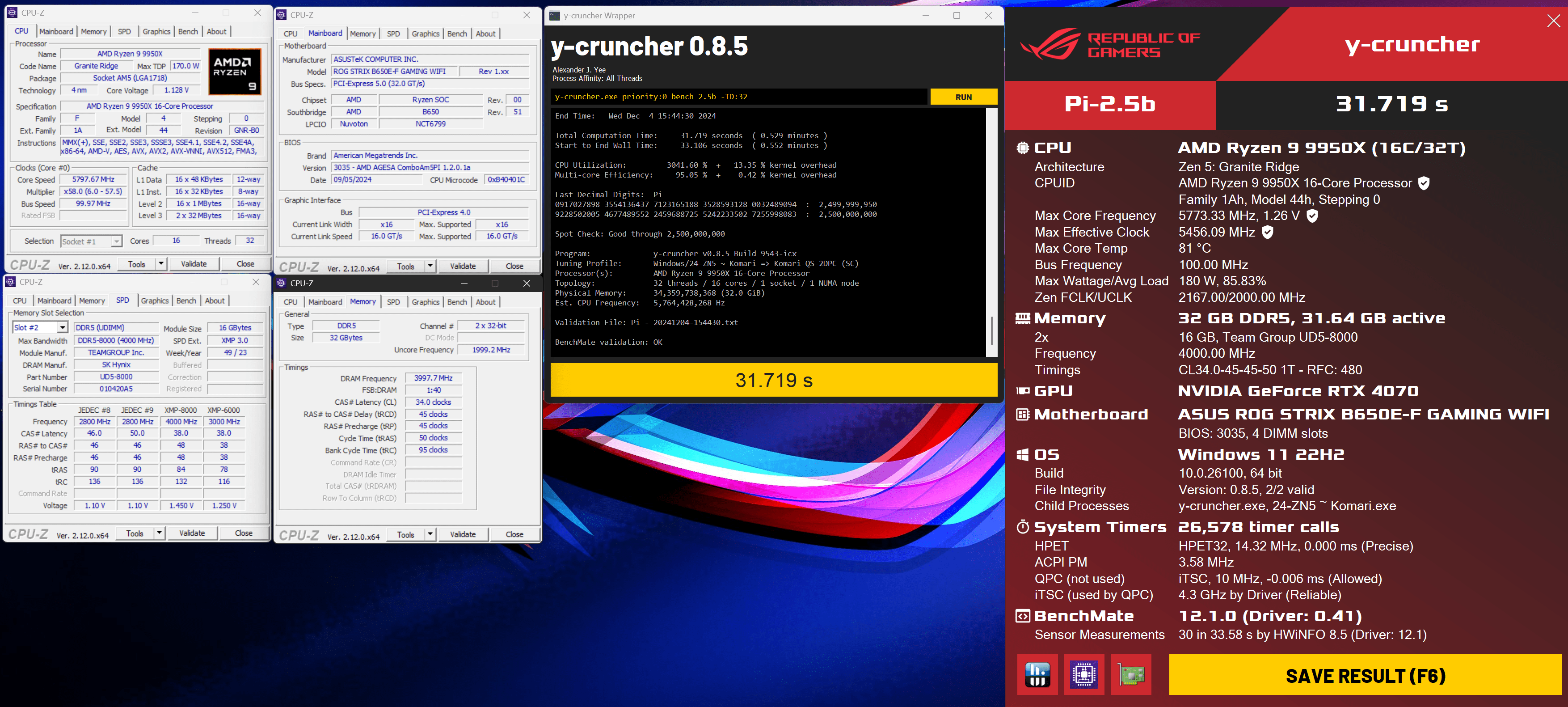
Task: Expand Tools arrow in CPU-Z Memory window
Action: click(x=430, y=534)
